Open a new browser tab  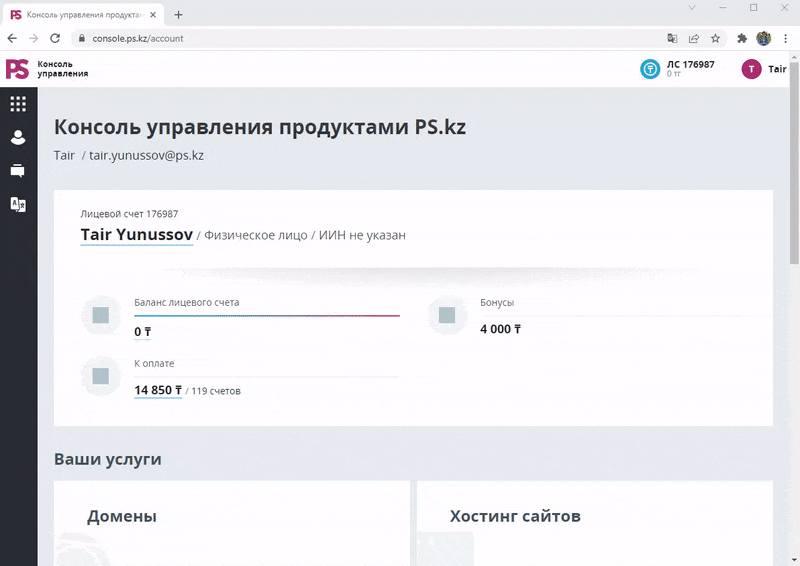coord(178,15)
